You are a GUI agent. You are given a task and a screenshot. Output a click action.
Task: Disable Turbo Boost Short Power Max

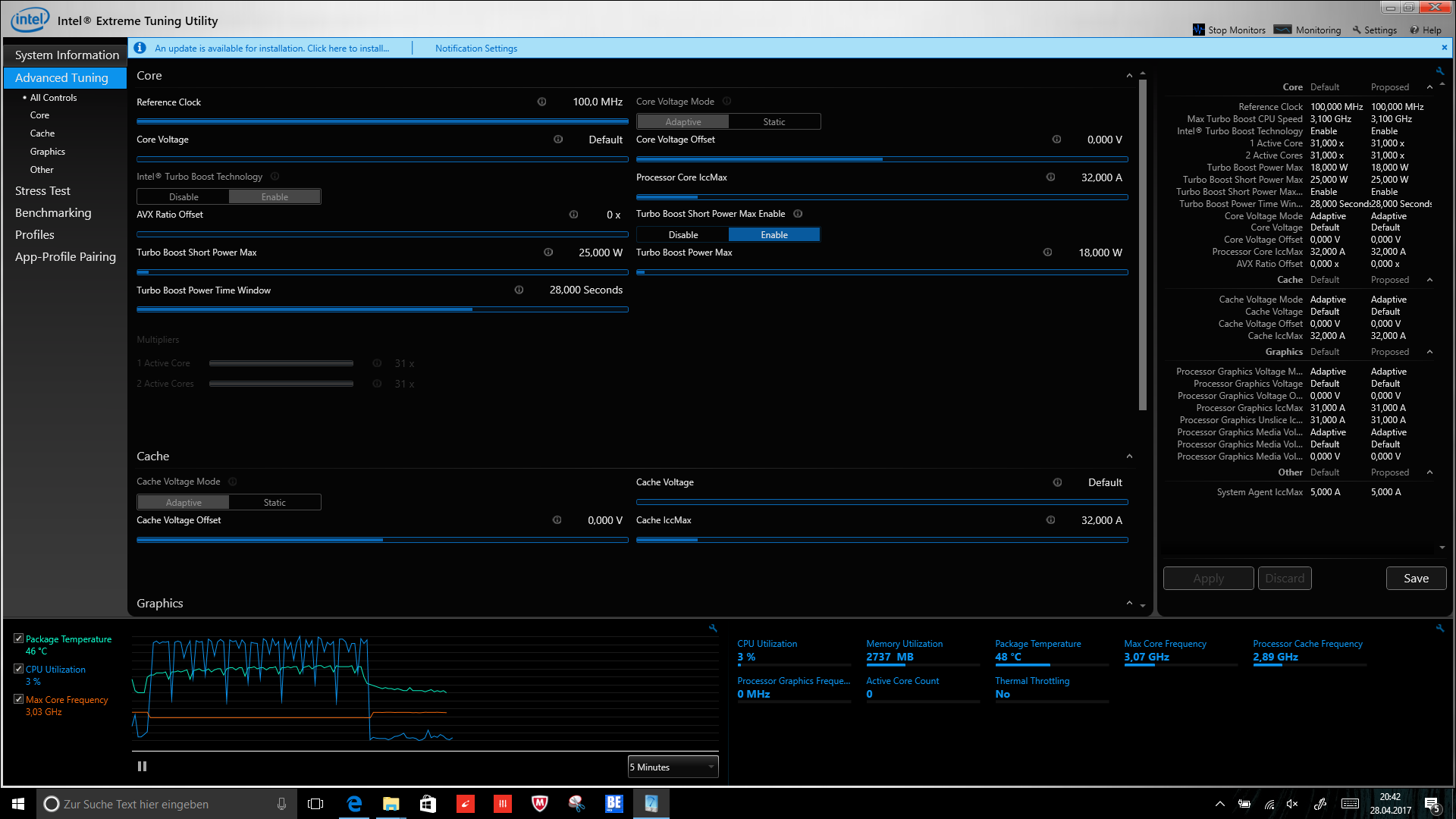click(x=682, y=235)
